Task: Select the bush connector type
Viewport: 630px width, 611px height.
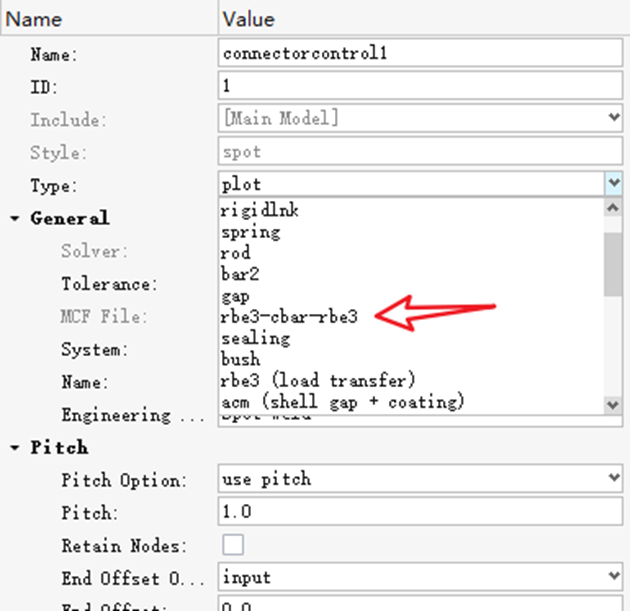Action: coord(241,360)
